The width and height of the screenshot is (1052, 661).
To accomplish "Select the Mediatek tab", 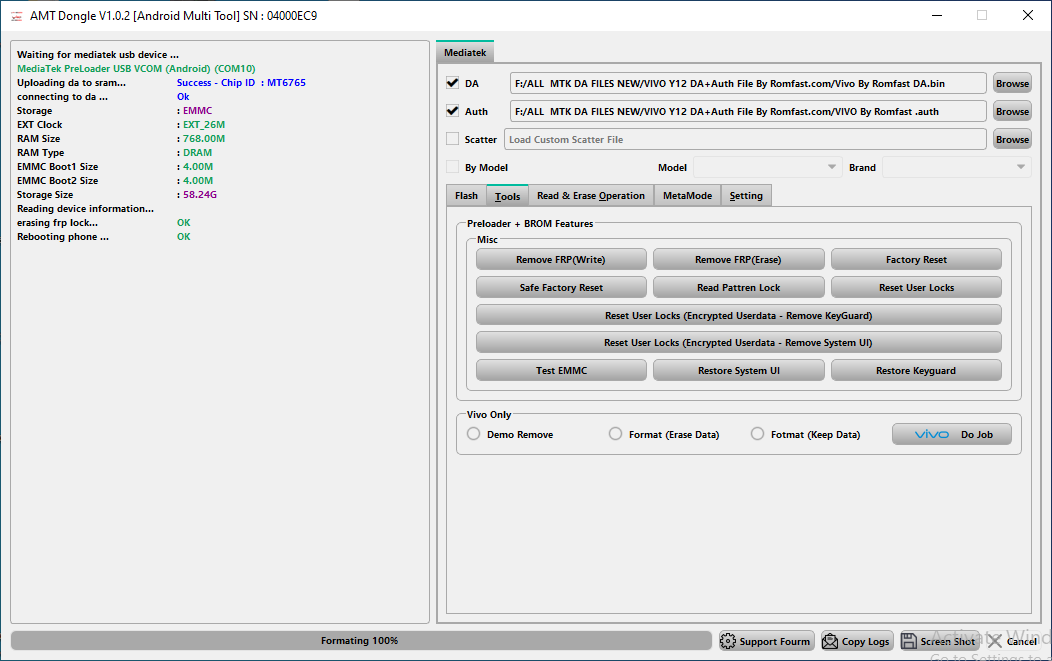I will [x=465, y=52].
